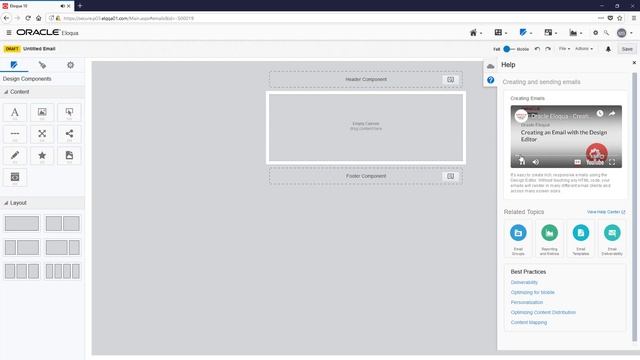This screenshot has height=360, width=640.
Task: Select the Shared Content file component
Action: pyautogui.click(x=69, y=156)
